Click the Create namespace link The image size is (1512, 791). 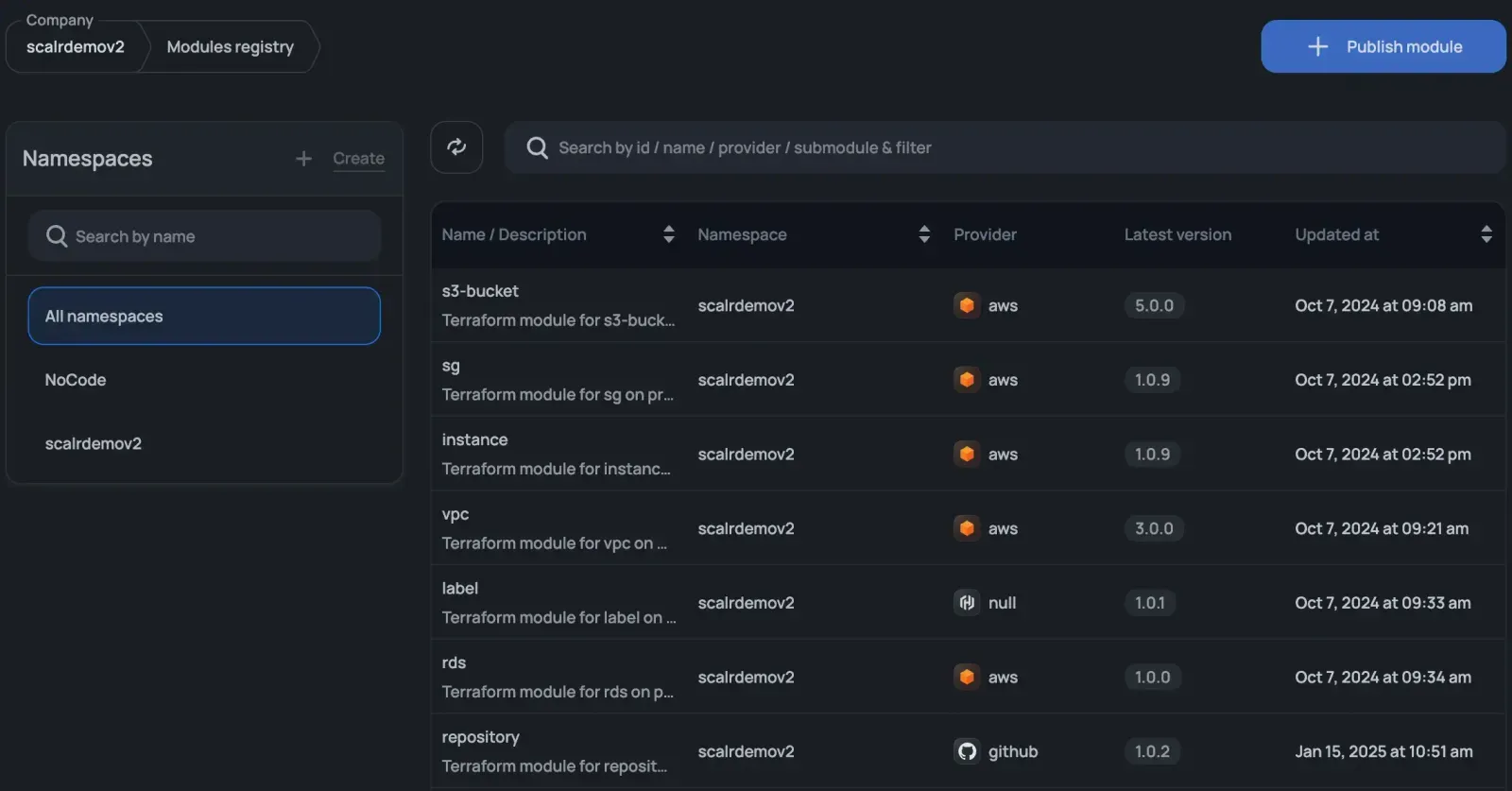pos(358,159)
